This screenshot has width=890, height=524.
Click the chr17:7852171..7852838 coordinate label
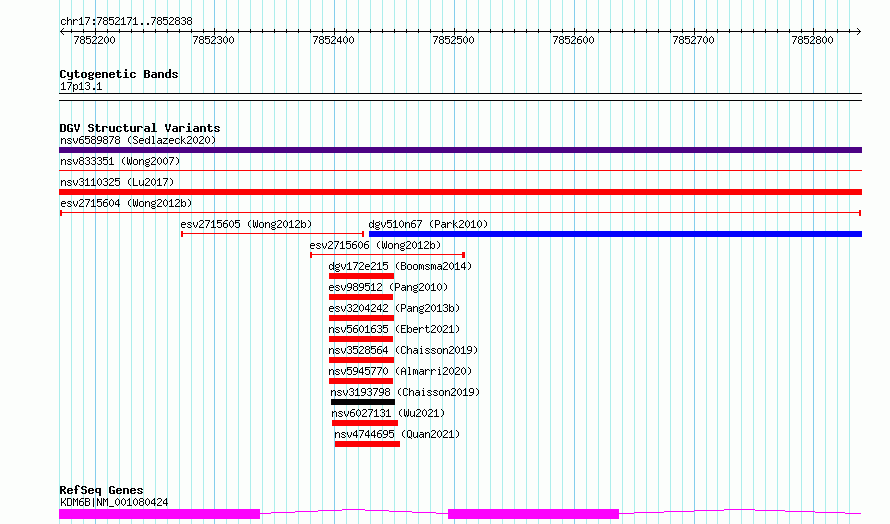pyautogui.click(x=127, y=22)
